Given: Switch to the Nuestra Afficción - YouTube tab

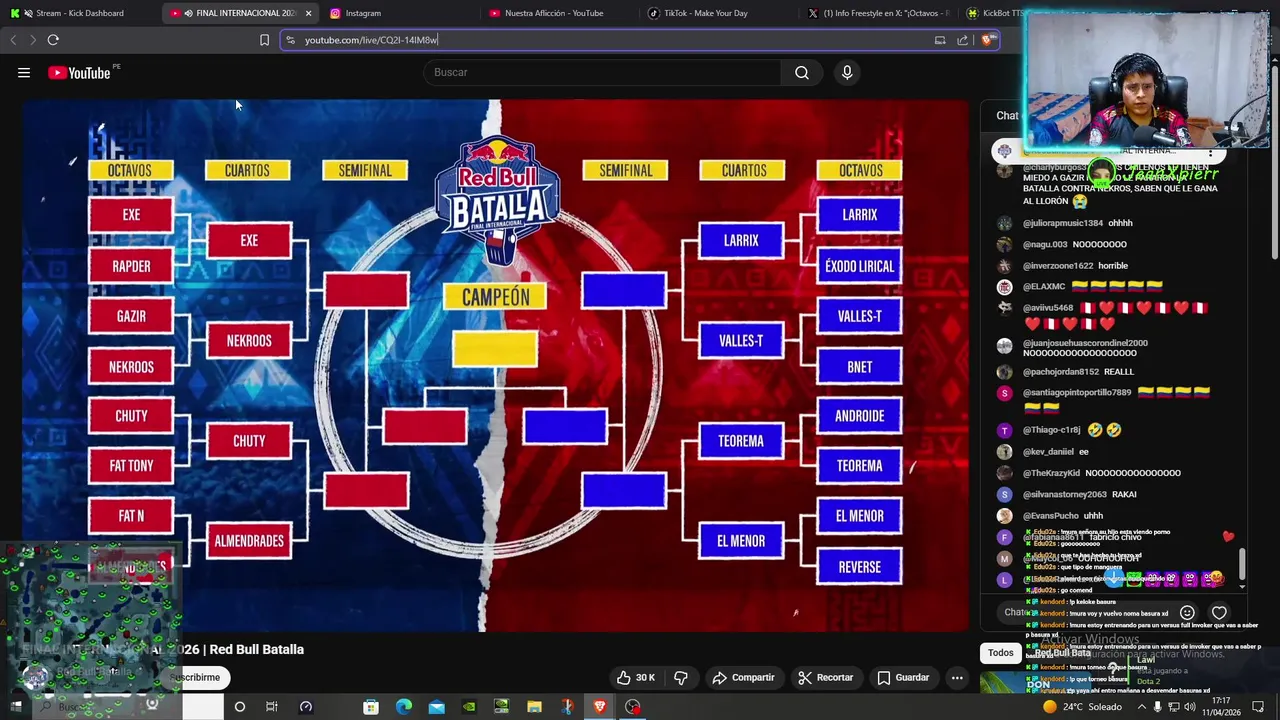Looking at the screenshot, I should coord(560,13).
